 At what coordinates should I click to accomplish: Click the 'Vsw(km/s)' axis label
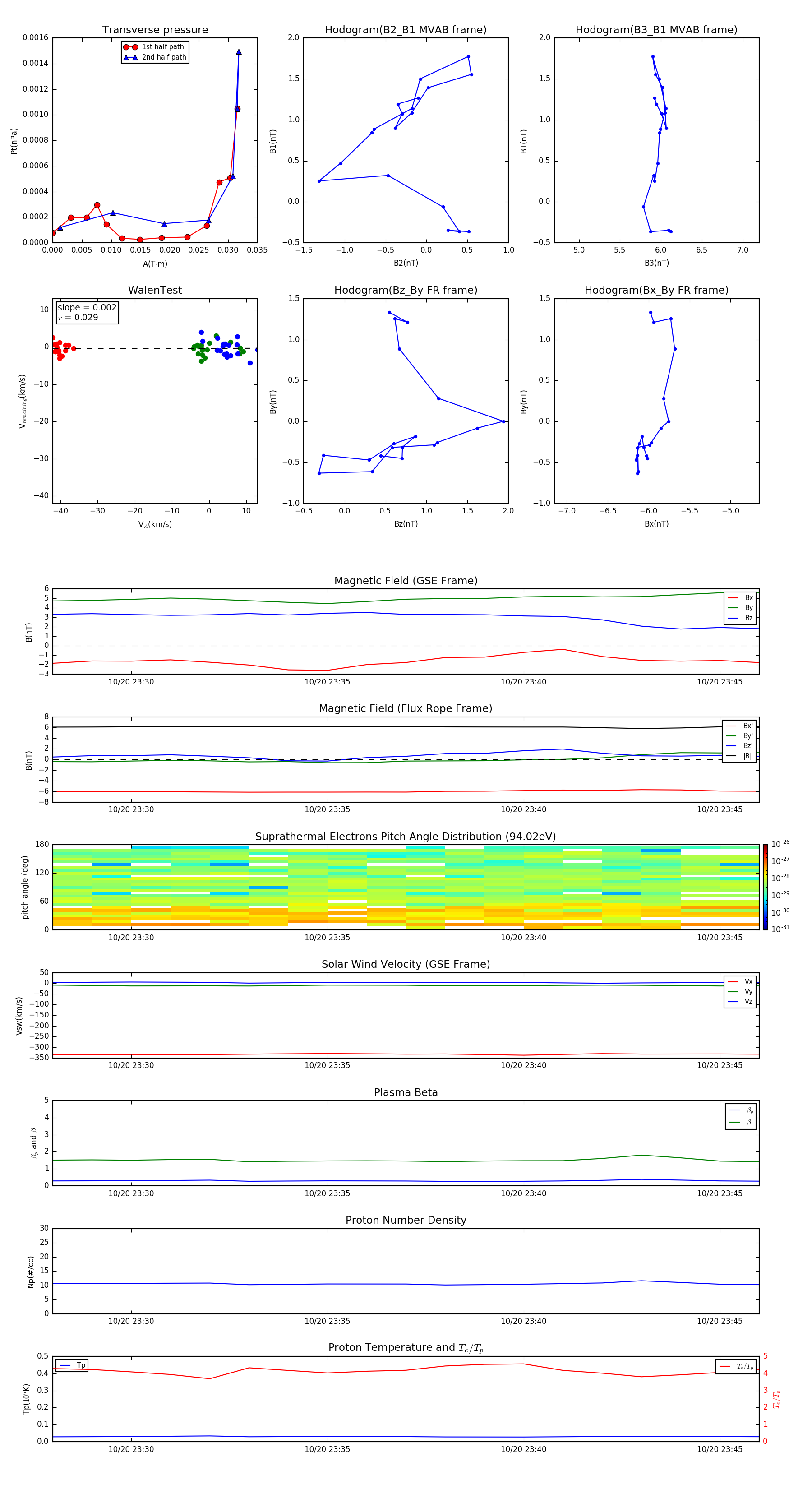pyautogui.click(x=19, y=1015)
